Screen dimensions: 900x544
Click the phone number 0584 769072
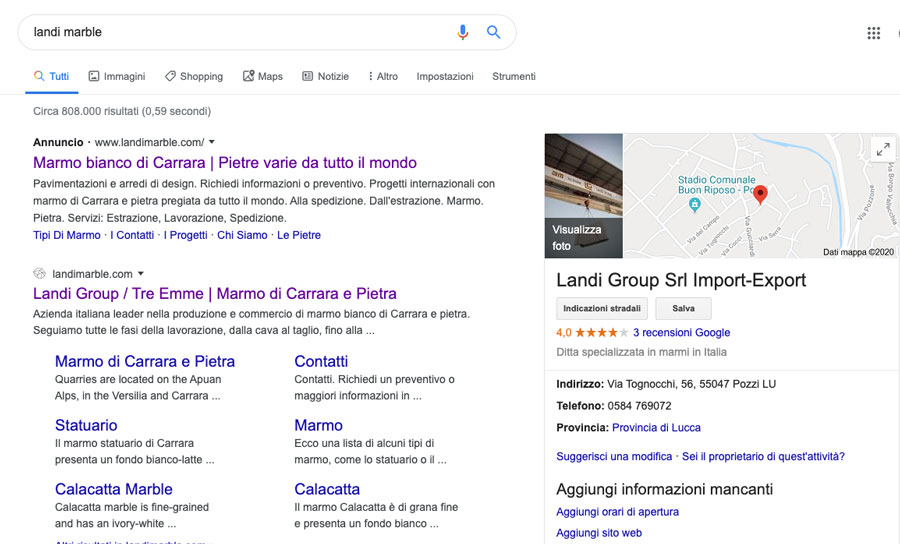tap(639, 406)
